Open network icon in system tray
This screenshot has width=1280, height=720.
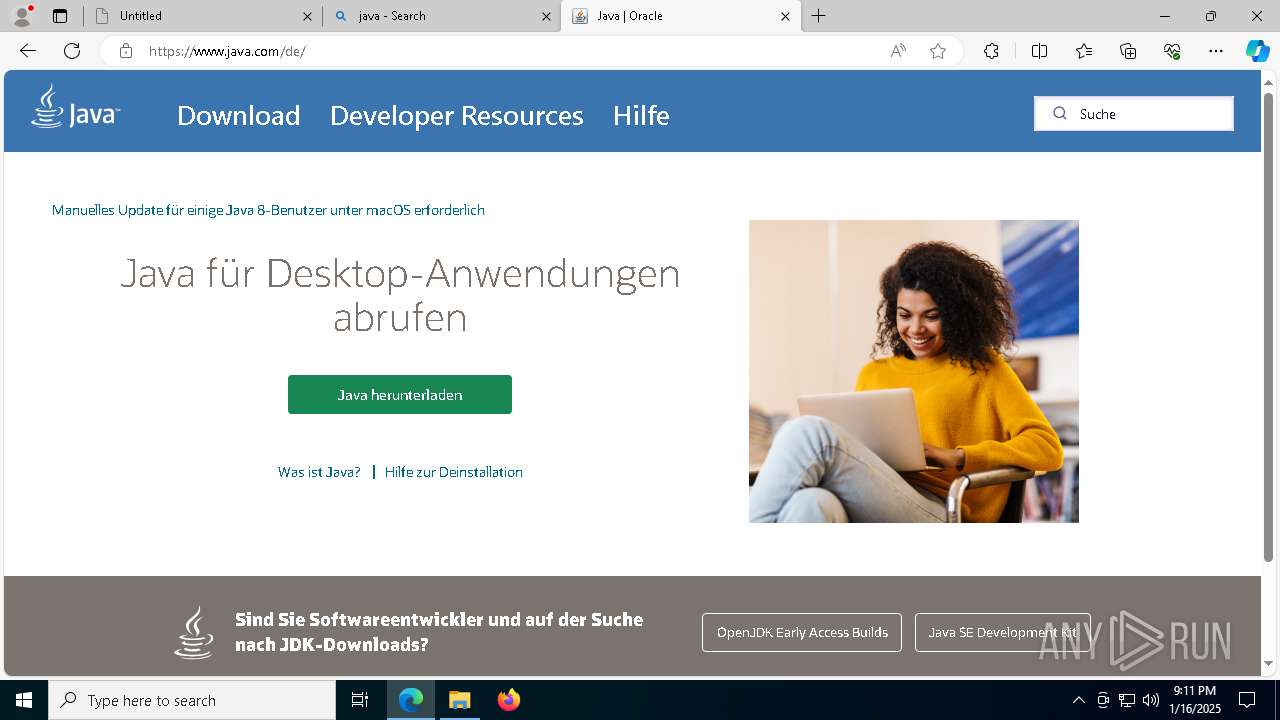pyautogui.click(x=1127, y=700)
